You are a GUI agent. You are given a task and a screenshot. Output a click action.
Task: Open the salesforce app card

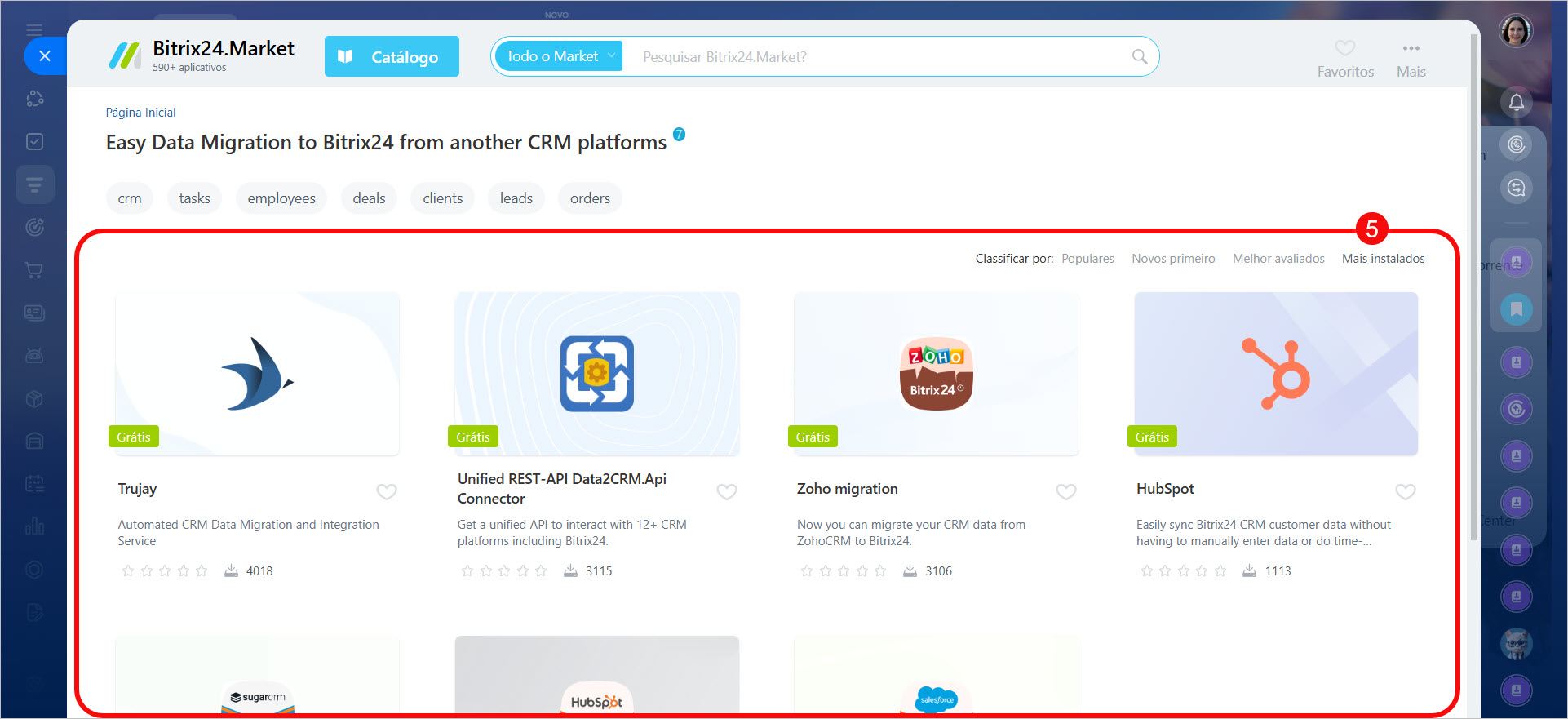pos(937,677)
